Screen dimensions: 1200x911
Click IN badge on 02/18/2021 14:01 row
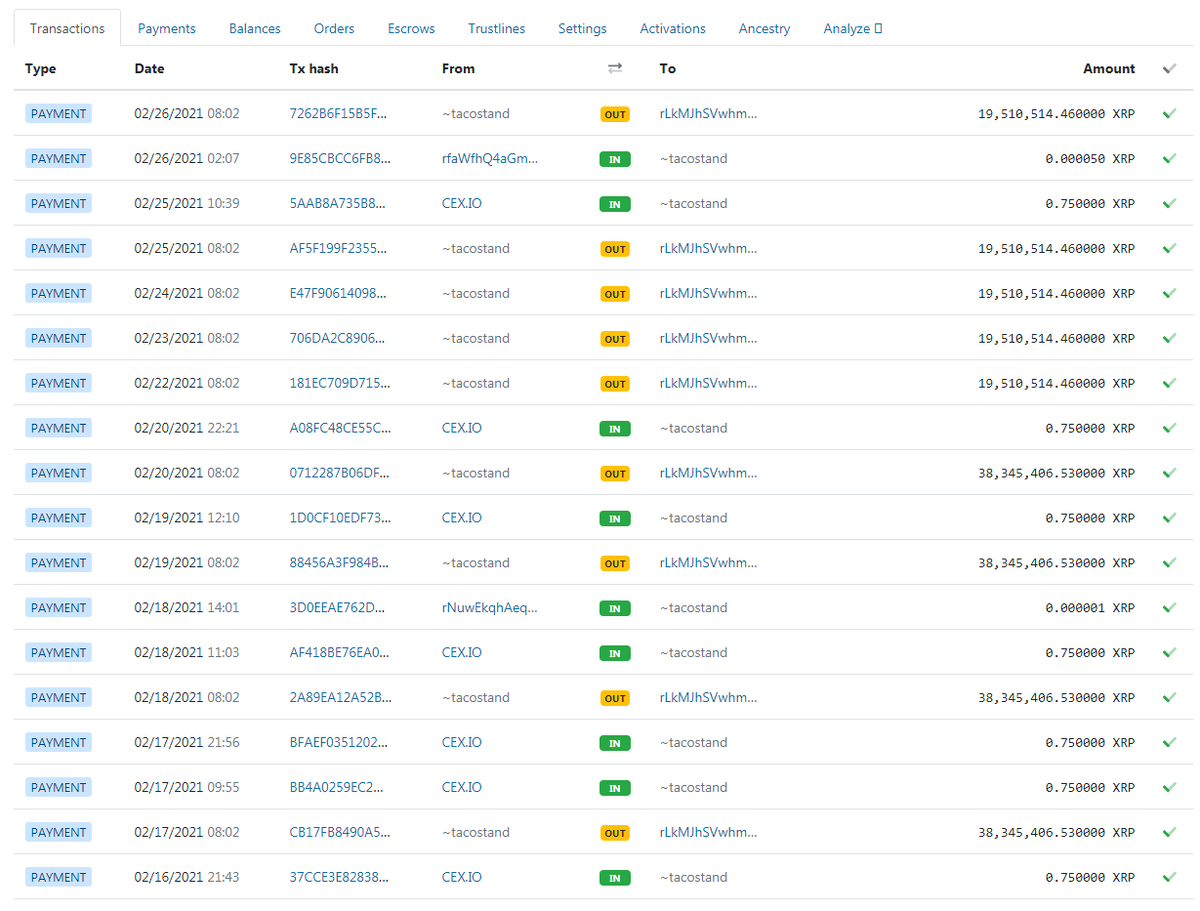(x=615, y=609)
